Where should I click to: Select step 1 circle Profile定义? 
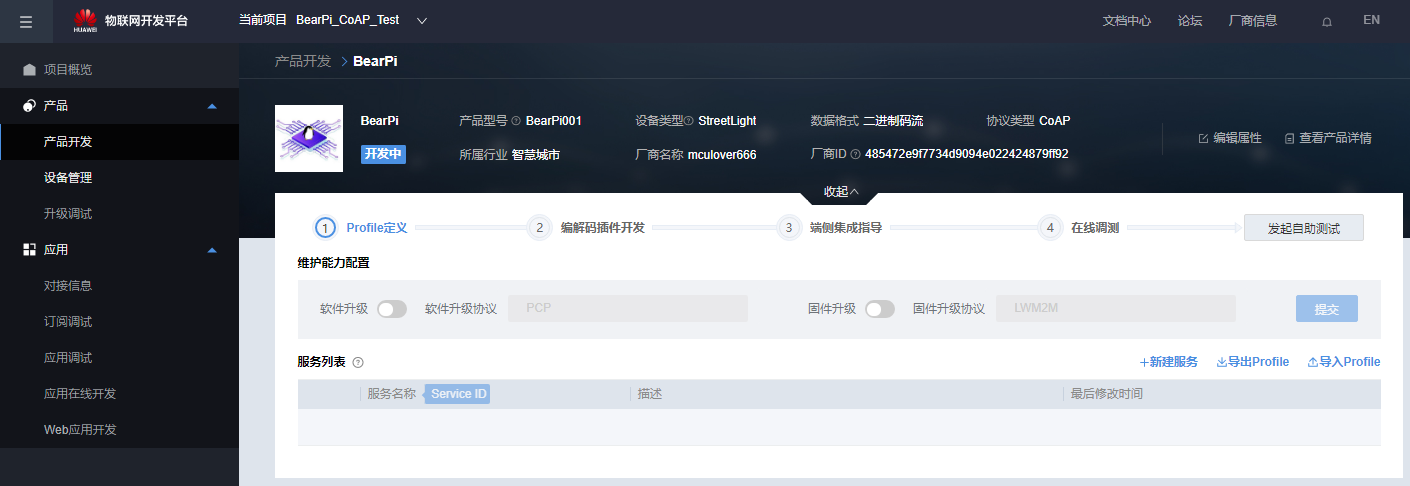point(325,228)
